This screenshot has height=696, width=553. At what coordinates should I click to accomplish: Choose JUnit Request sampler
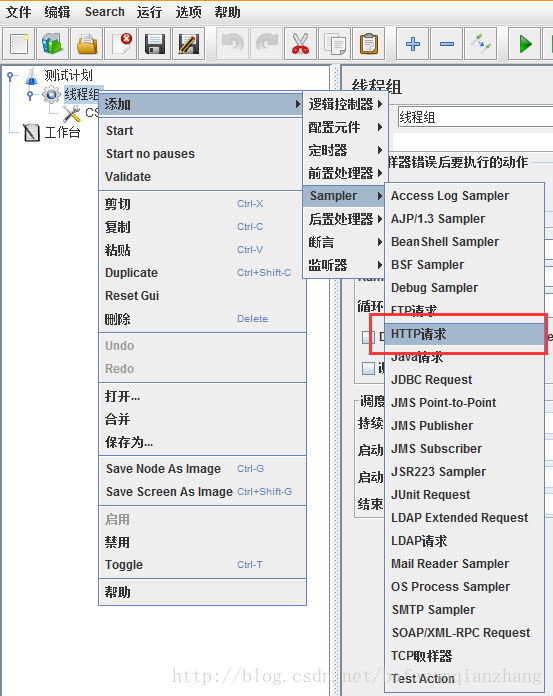pyautogui.click(x=465, y=495)
